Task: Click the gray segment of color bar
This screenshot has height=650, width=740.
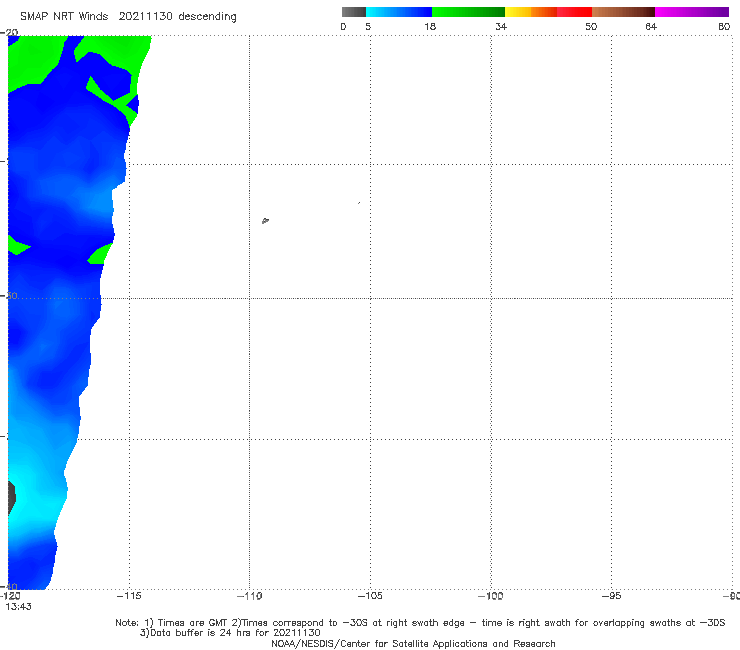Action: click(x=353, y=12)
